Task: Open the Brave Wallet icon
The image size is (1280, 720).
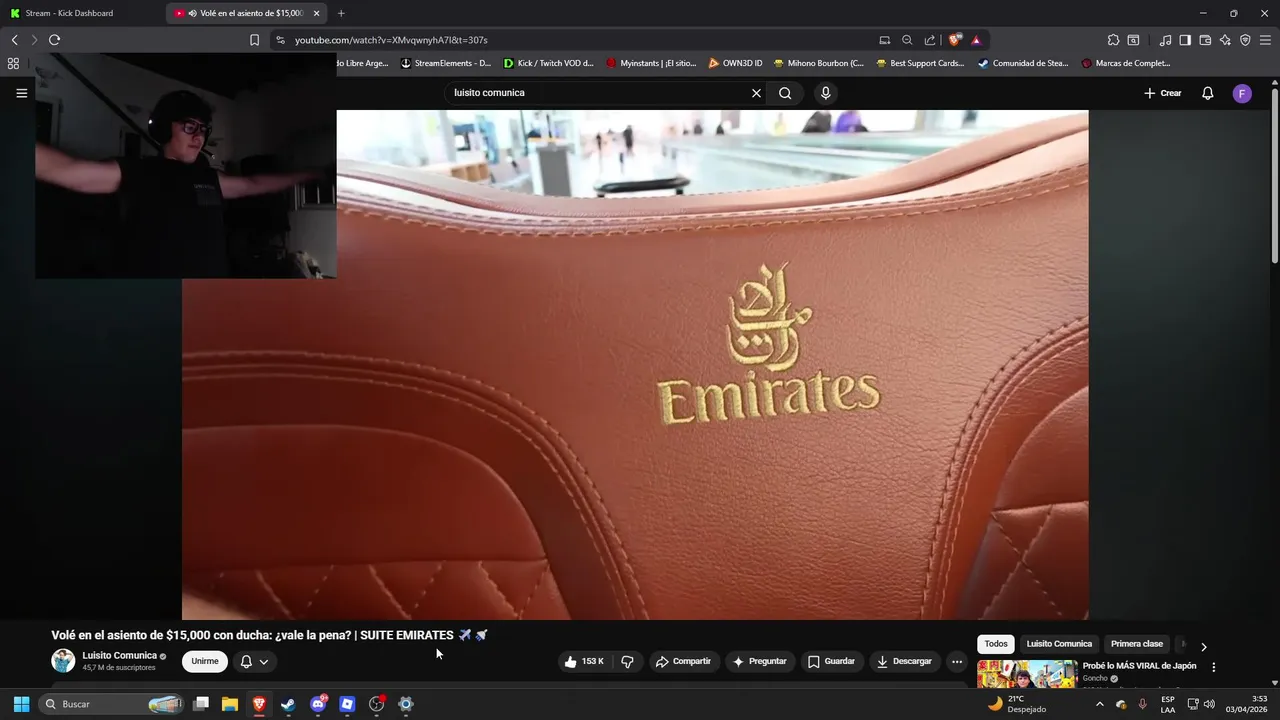Action: [x=1205, y=40]
